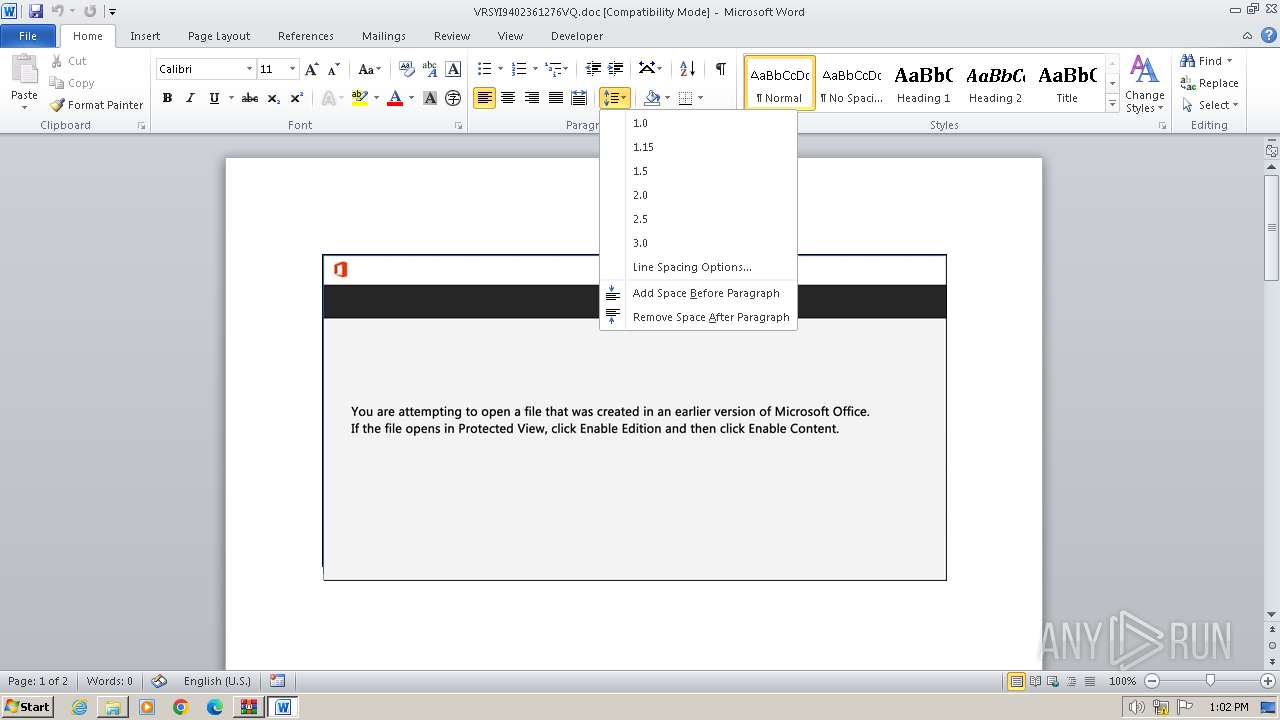Viewport: 1280px width, 720px height.
Task: Open the font size dropdown
Action: pyautogui.click(x=292, y=69)
